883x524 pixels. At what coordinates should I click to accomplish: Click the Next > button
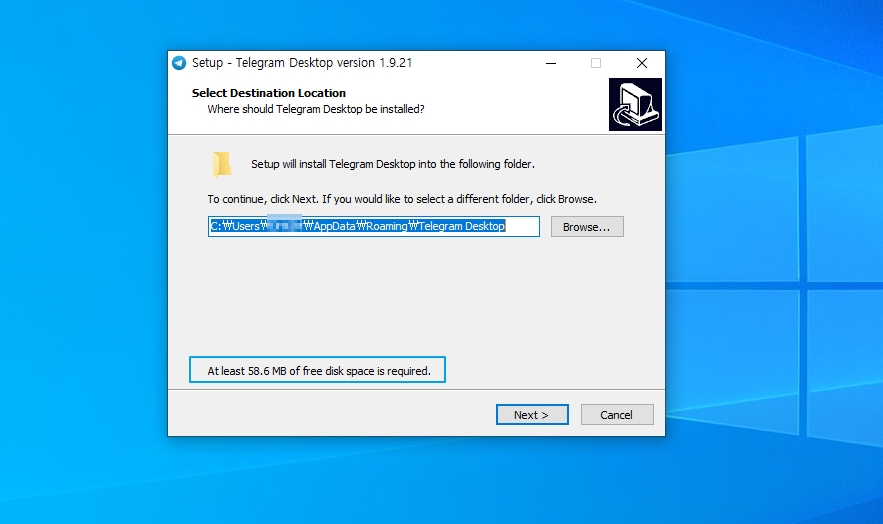tap(532, 415)
